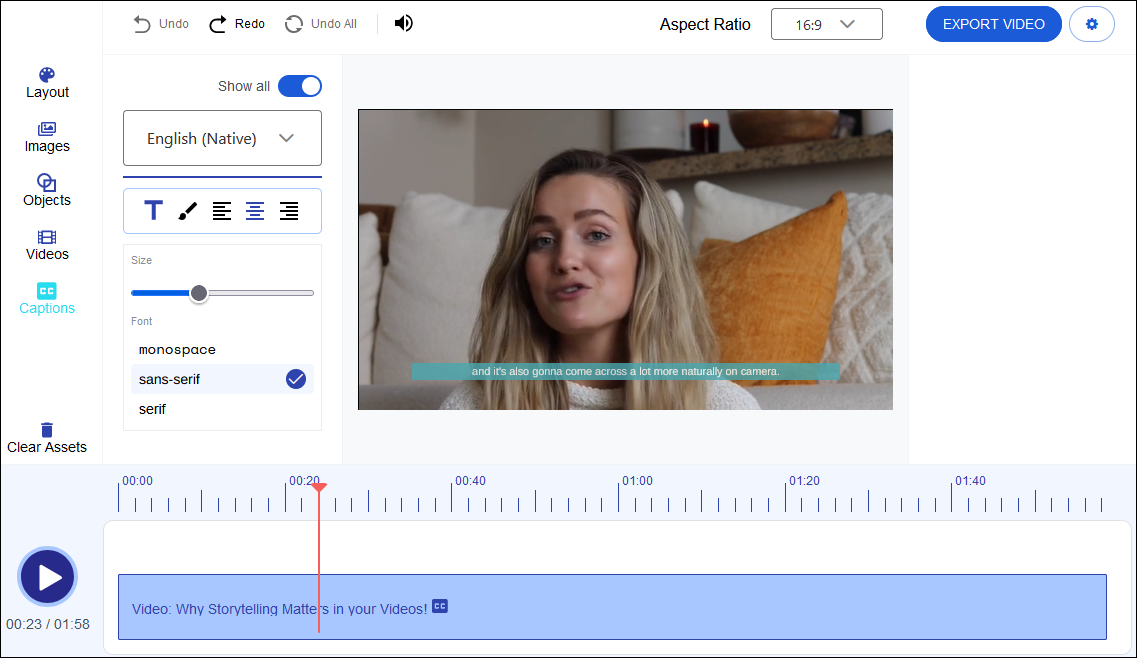The image size is (1137, 658).
Task: Uncheck the sans-serif font checkmark
Action: coord(295,379)
